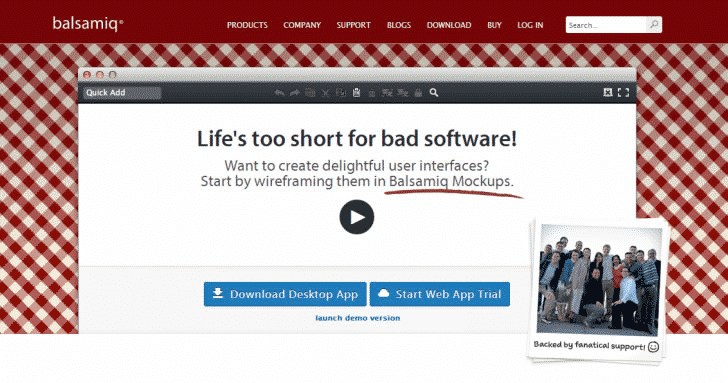Click the Quick Add field
This screenshot has width=728, height=383.
122,92
